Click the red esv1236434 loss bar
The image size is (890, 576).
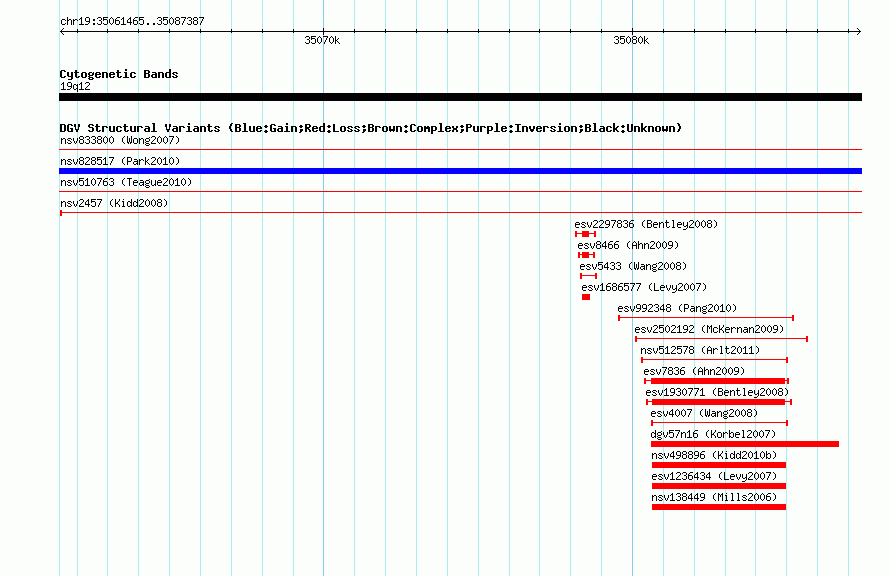click(719, 486)
